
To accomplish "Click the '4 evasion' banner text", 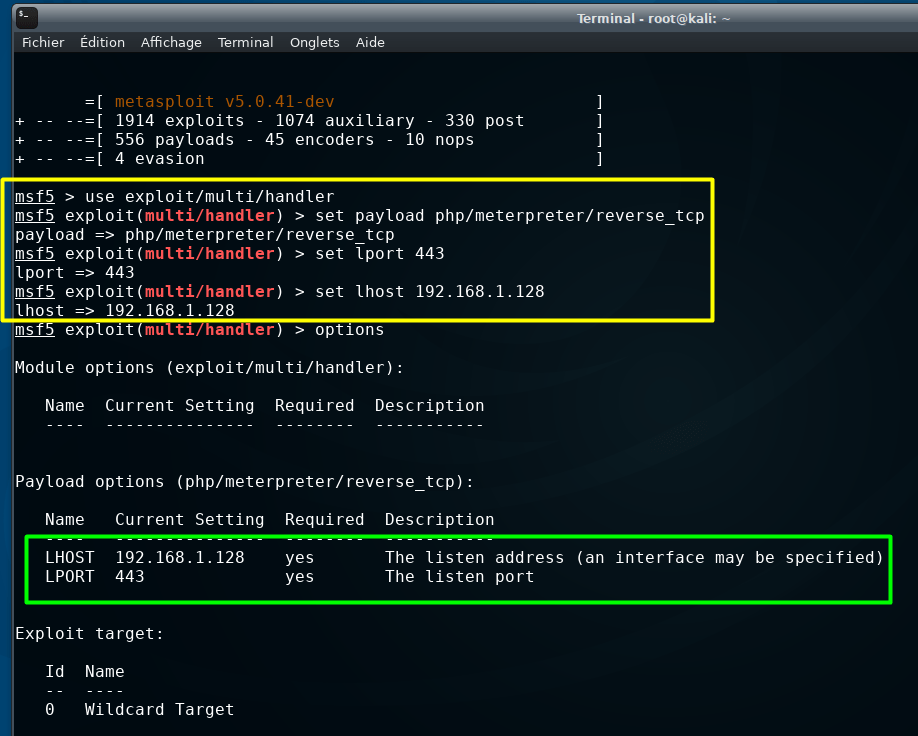I will point(159,159).
